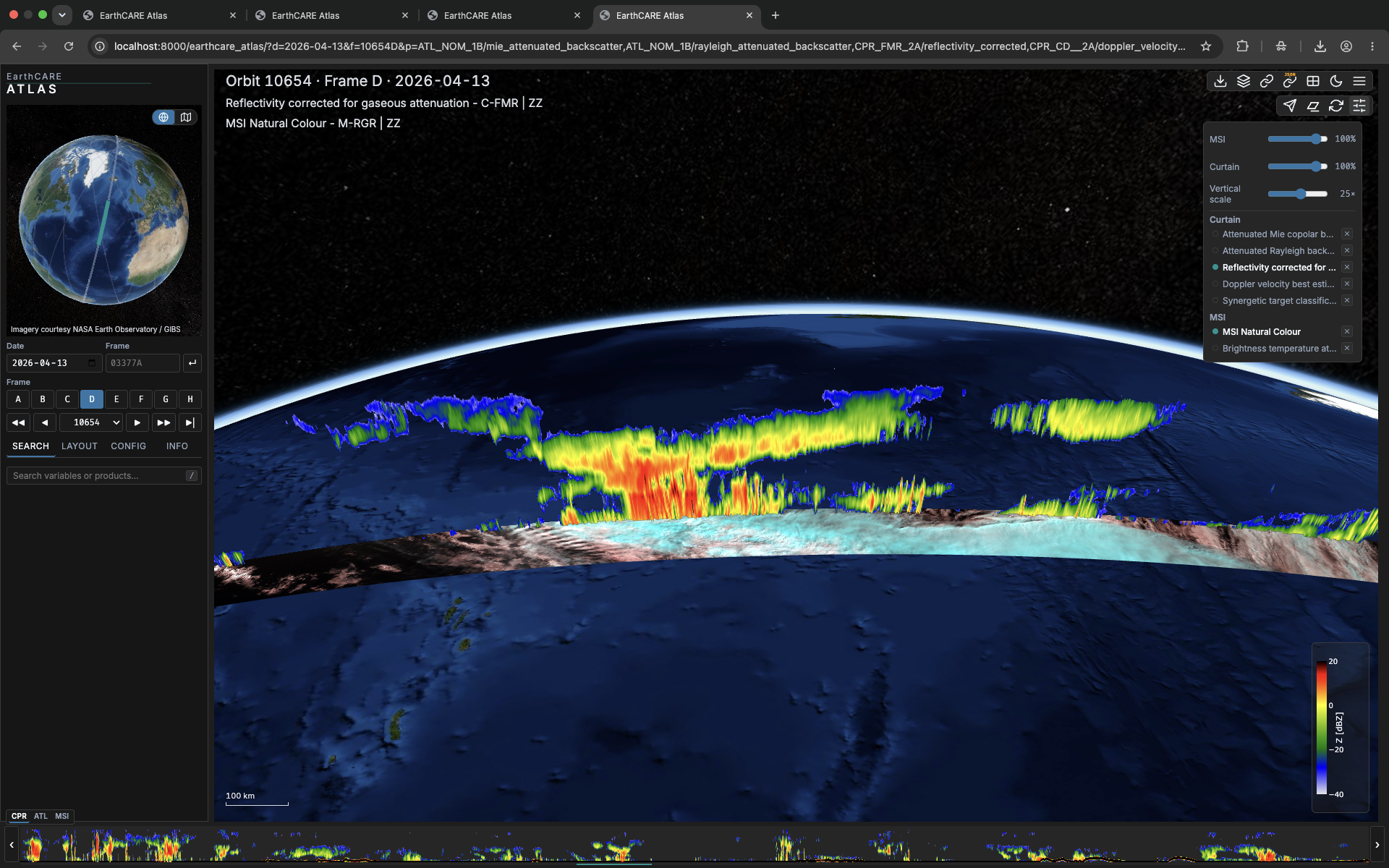This screenshot has height=868, width=1389.
Task: Open the hamburger menu in viewer toolbar
Action: point(1359,81)
